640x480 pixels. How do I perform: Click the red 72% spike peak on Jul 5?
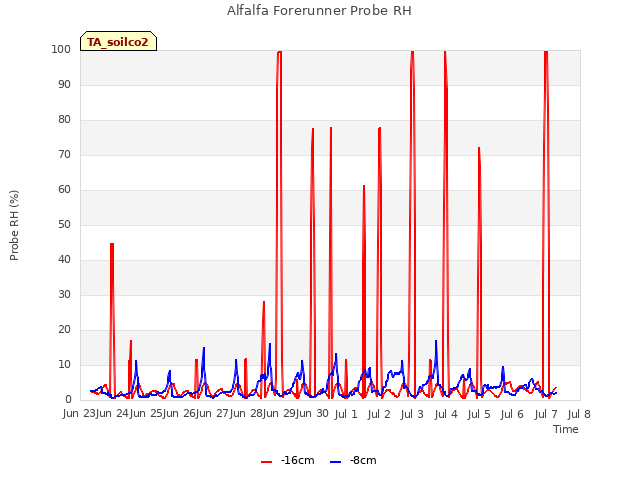479,148
